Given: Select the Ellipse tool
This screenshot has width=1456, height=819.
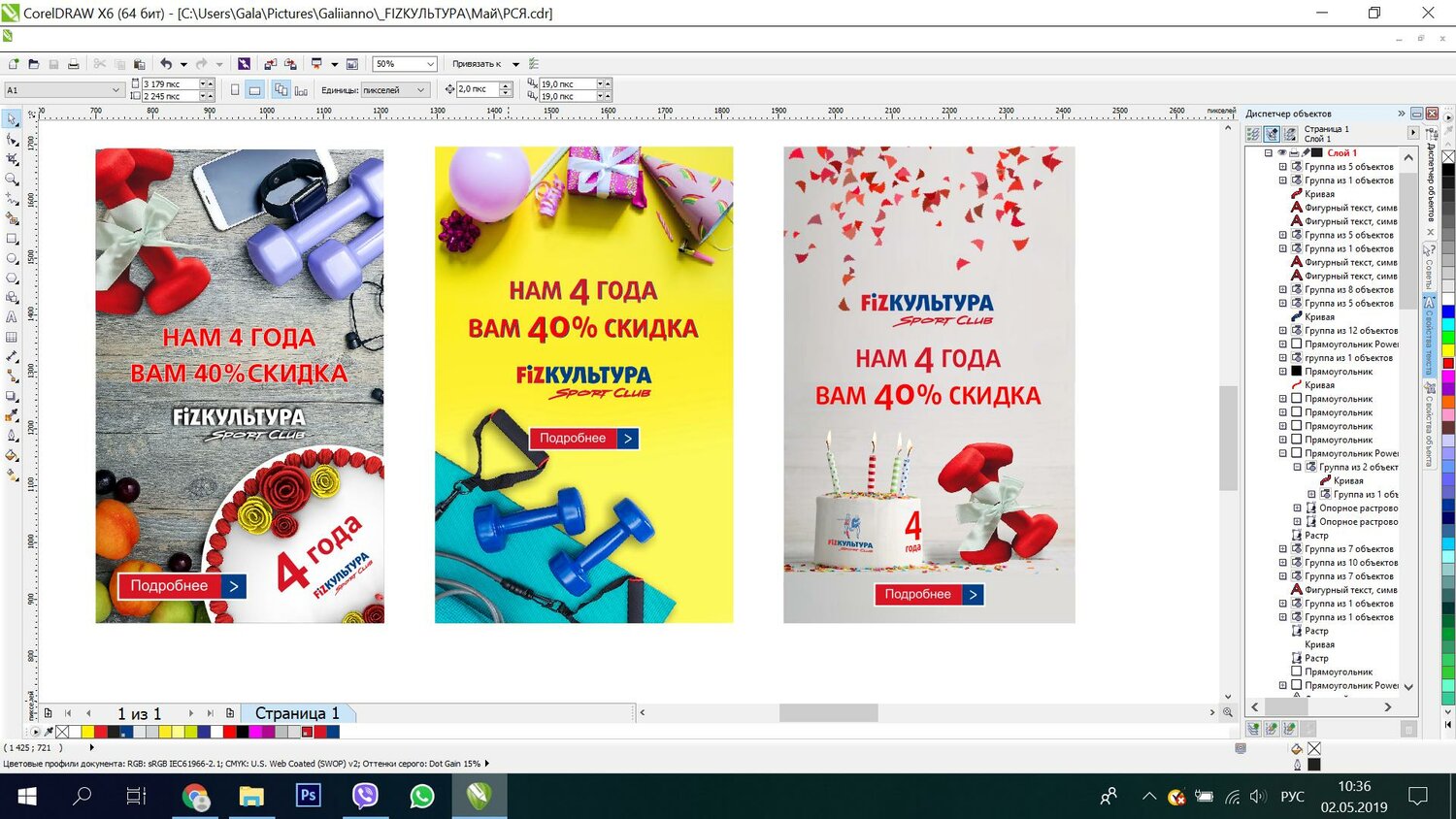Looking at the screenshot, I should [x=12, y=258].
